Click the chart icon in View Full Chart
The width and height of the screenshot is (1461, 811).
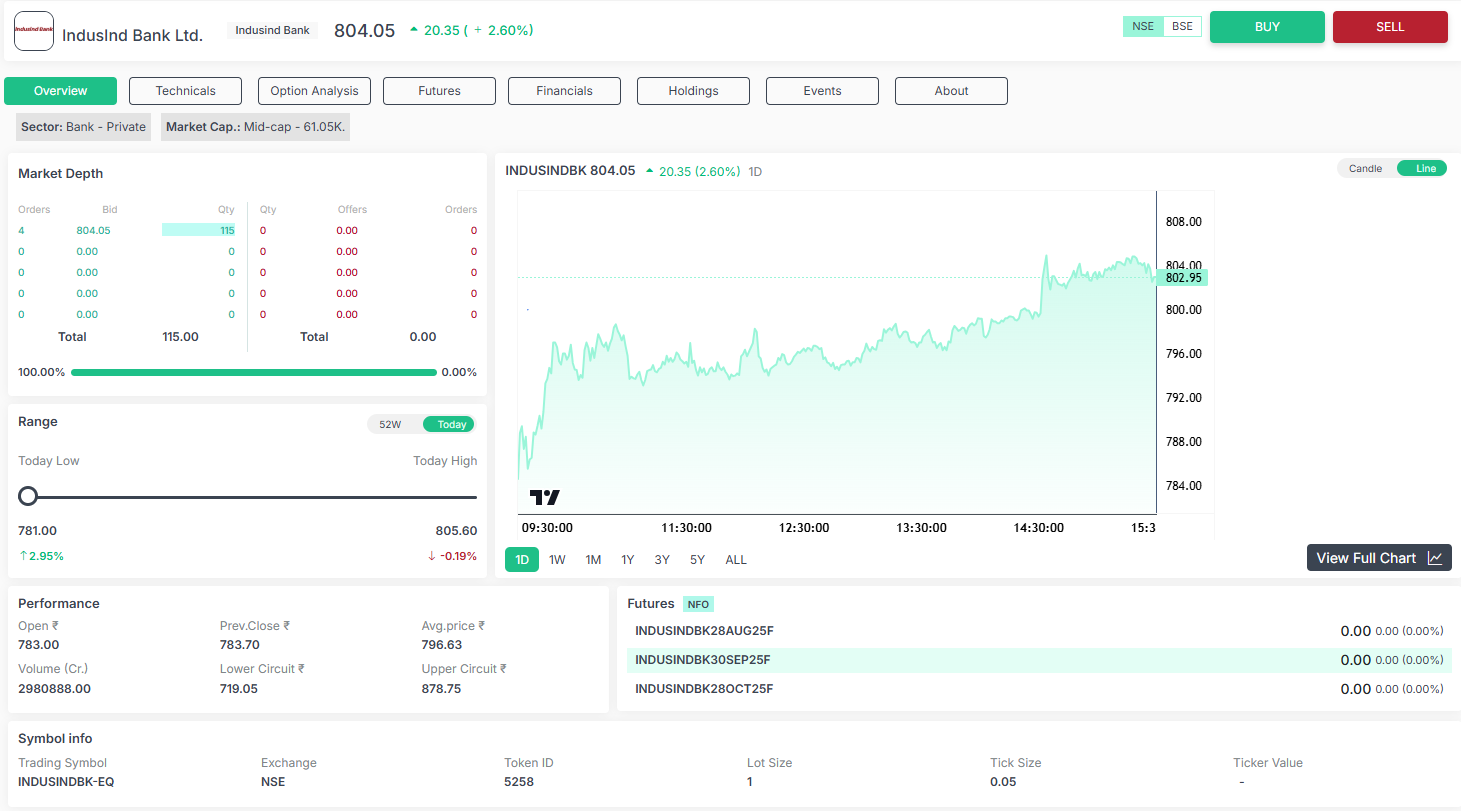click(1435, 558)
